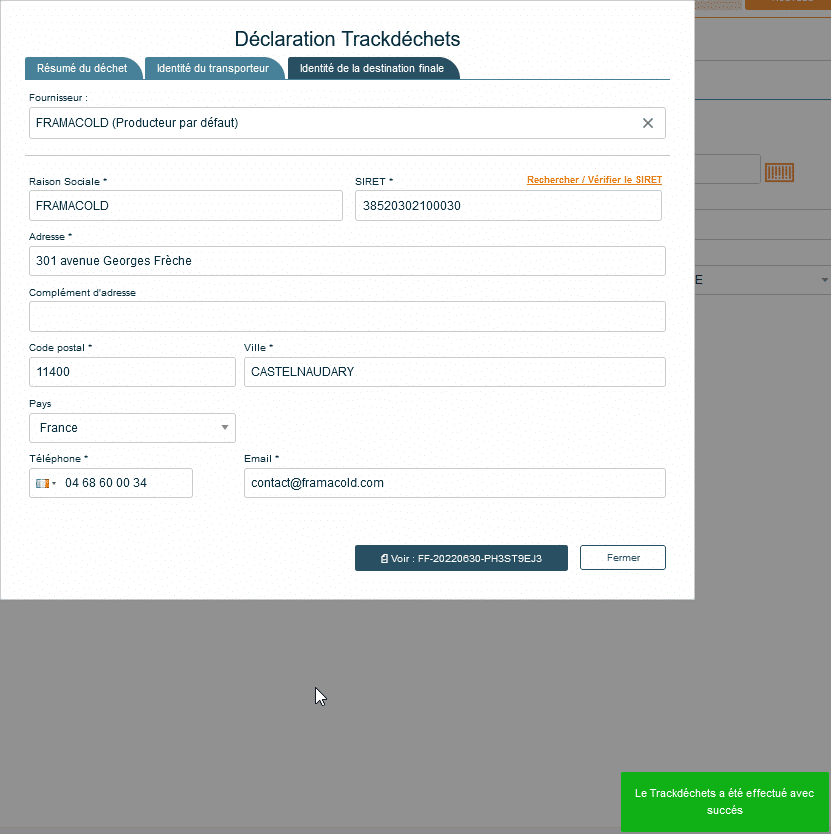The height and width of the screenshot is (834, 831).
Task: Clear the Fournisseur selection with the X
Action: 647,123
